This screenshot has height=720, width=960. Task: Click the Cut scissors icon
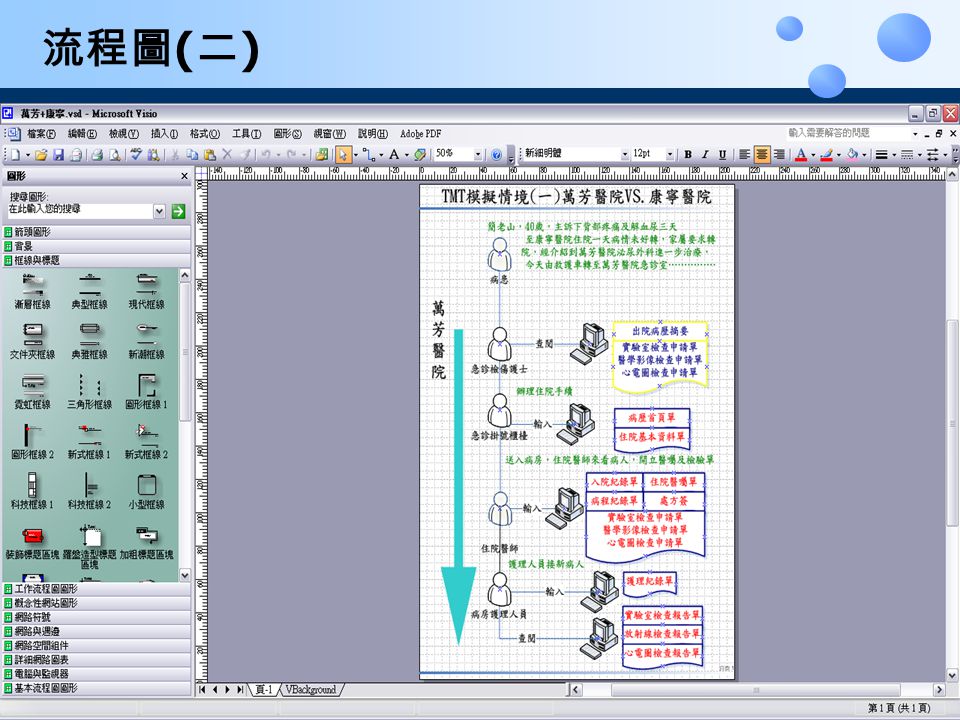click(174, 155)
